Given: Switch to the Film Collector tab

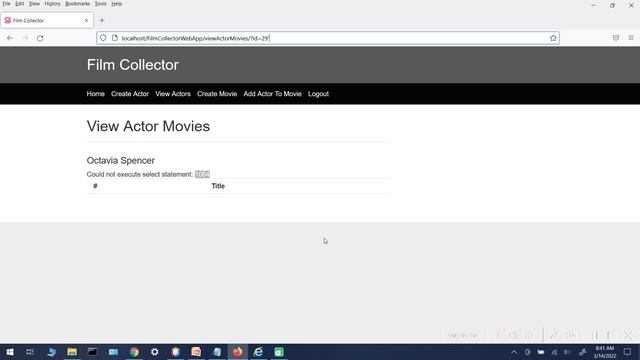Looking at the screenshot, I should click(x=47, y=20).
